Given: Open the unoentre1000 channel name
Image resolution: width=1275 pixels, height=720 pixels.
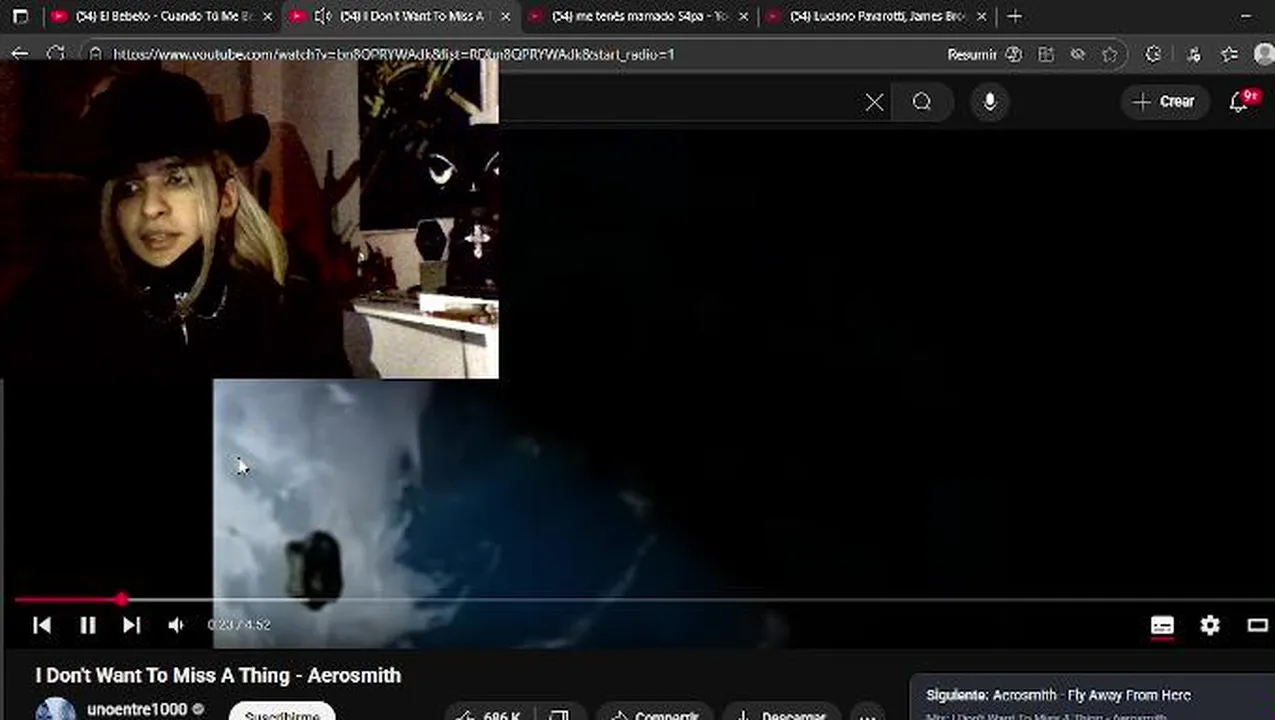Looking at the screenshot, I should (x=137, y=709).
